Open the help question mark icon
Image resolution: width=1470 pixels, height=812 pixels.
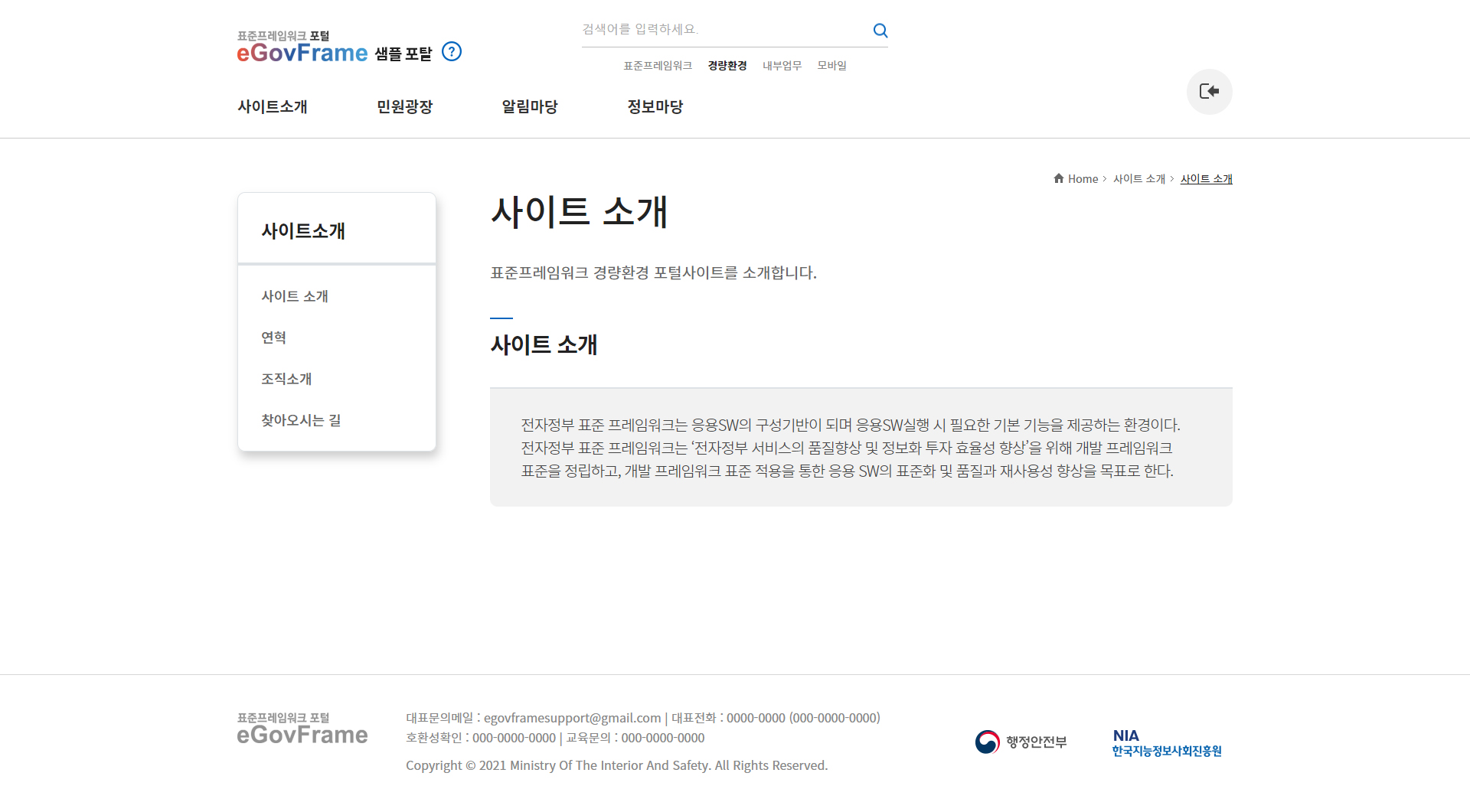point(452,51)
